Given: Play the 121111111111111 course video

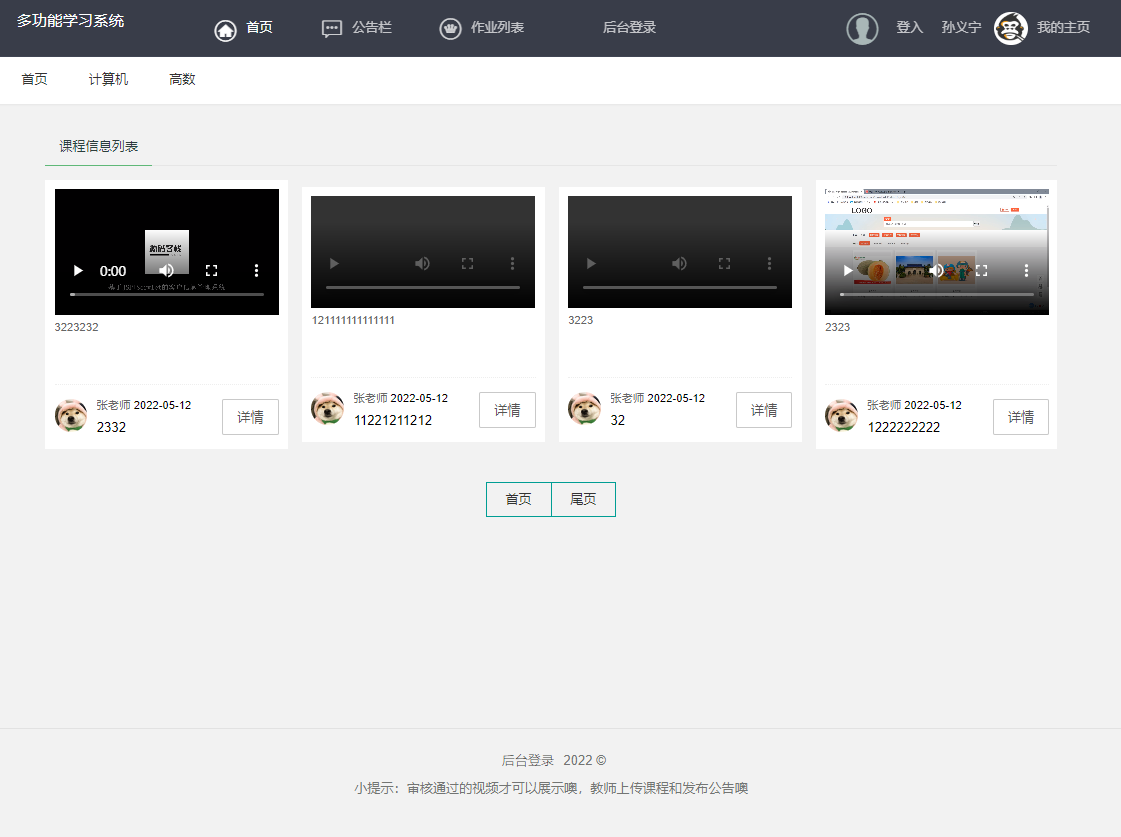Looking at the screenshot, I should [334, 264].
